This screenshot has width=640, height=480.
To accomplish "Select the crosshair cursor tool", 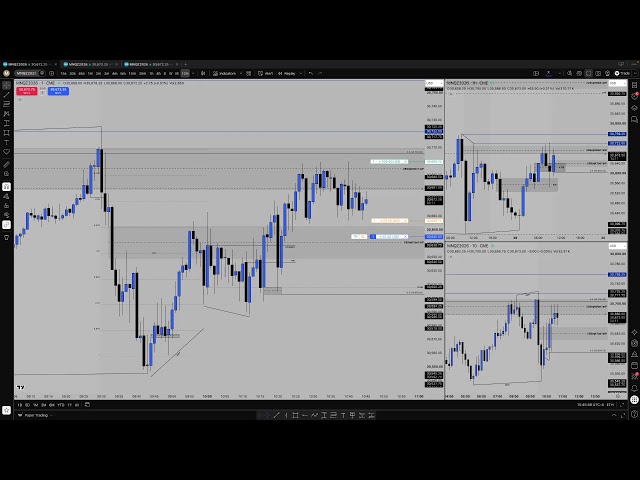I will point(6,85).
